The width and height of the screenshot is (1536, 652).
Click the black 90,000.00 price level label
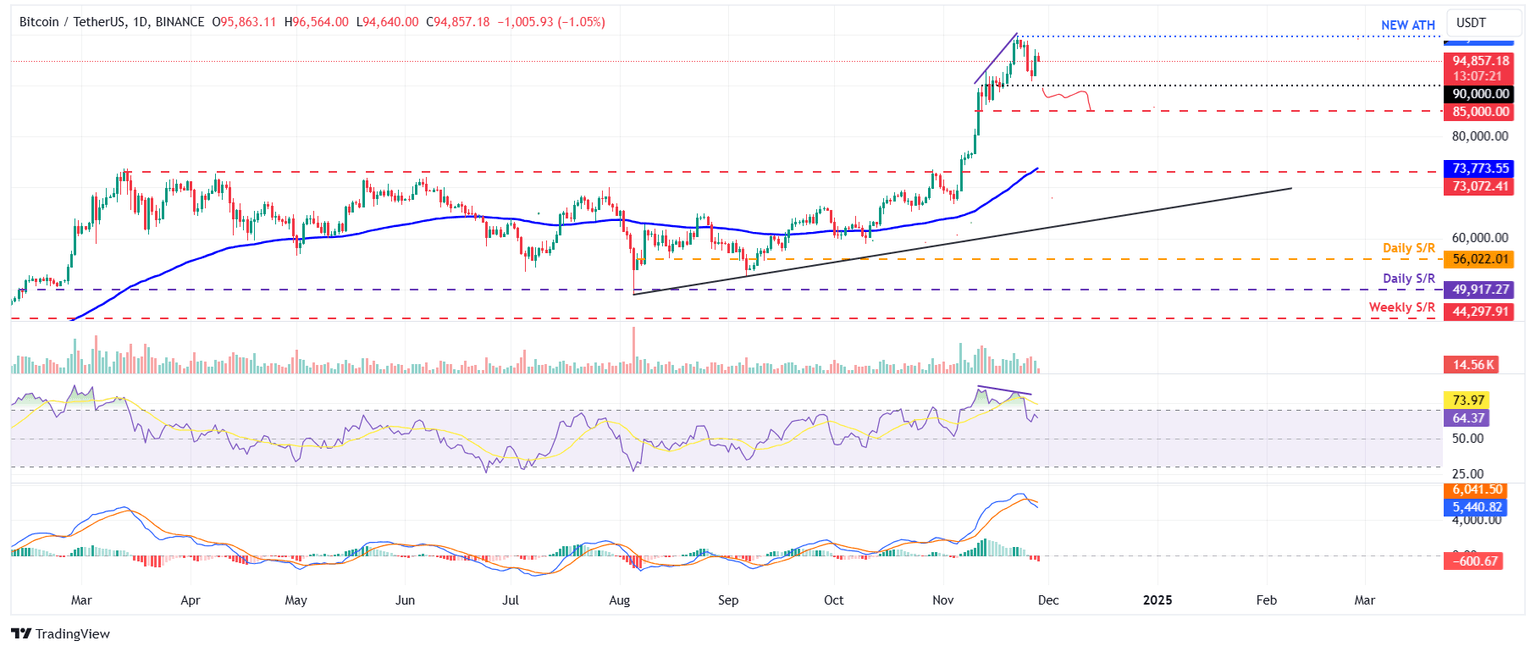click(x=1479, y=94)
